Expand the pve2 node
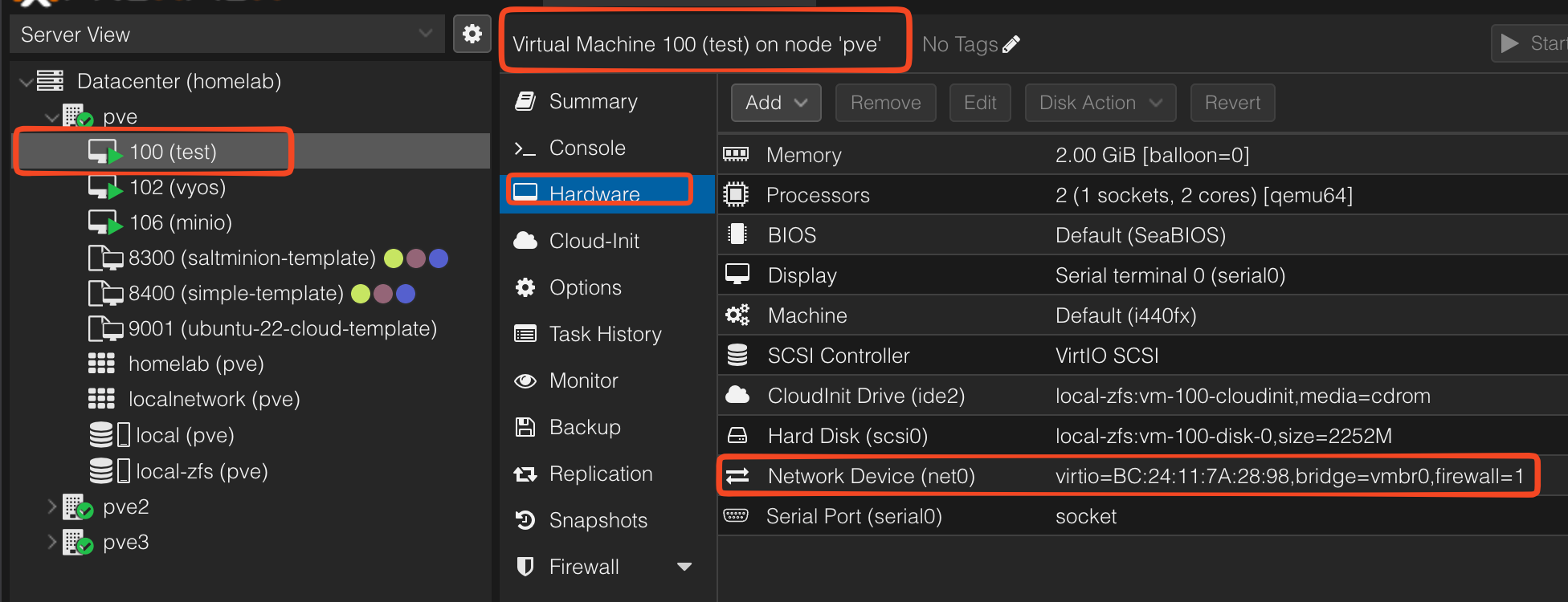This screenshot has height=602, width=1568. pos(52,506)
